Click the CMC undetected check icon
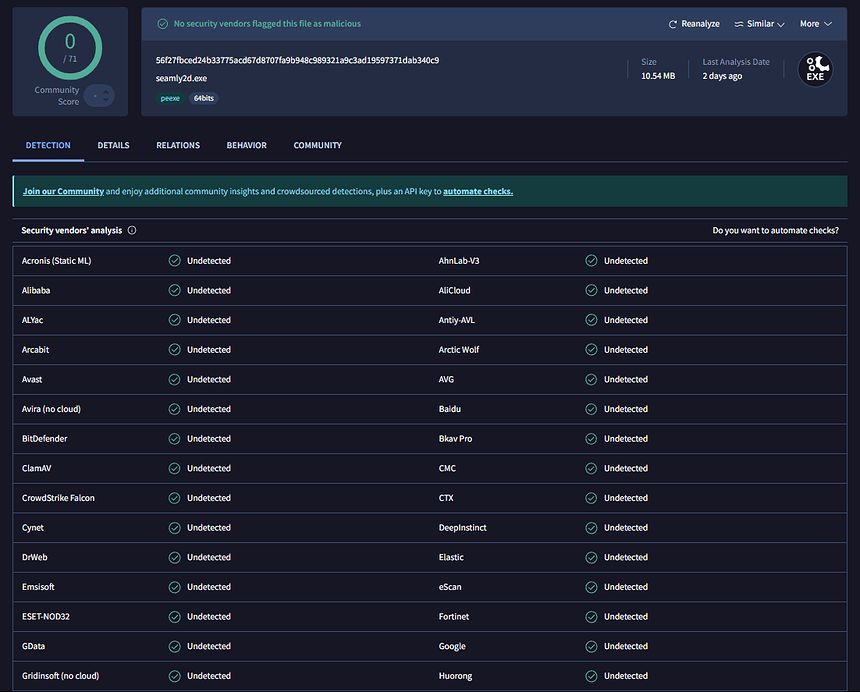The image size is (860, 692). [x=591, y=468]
